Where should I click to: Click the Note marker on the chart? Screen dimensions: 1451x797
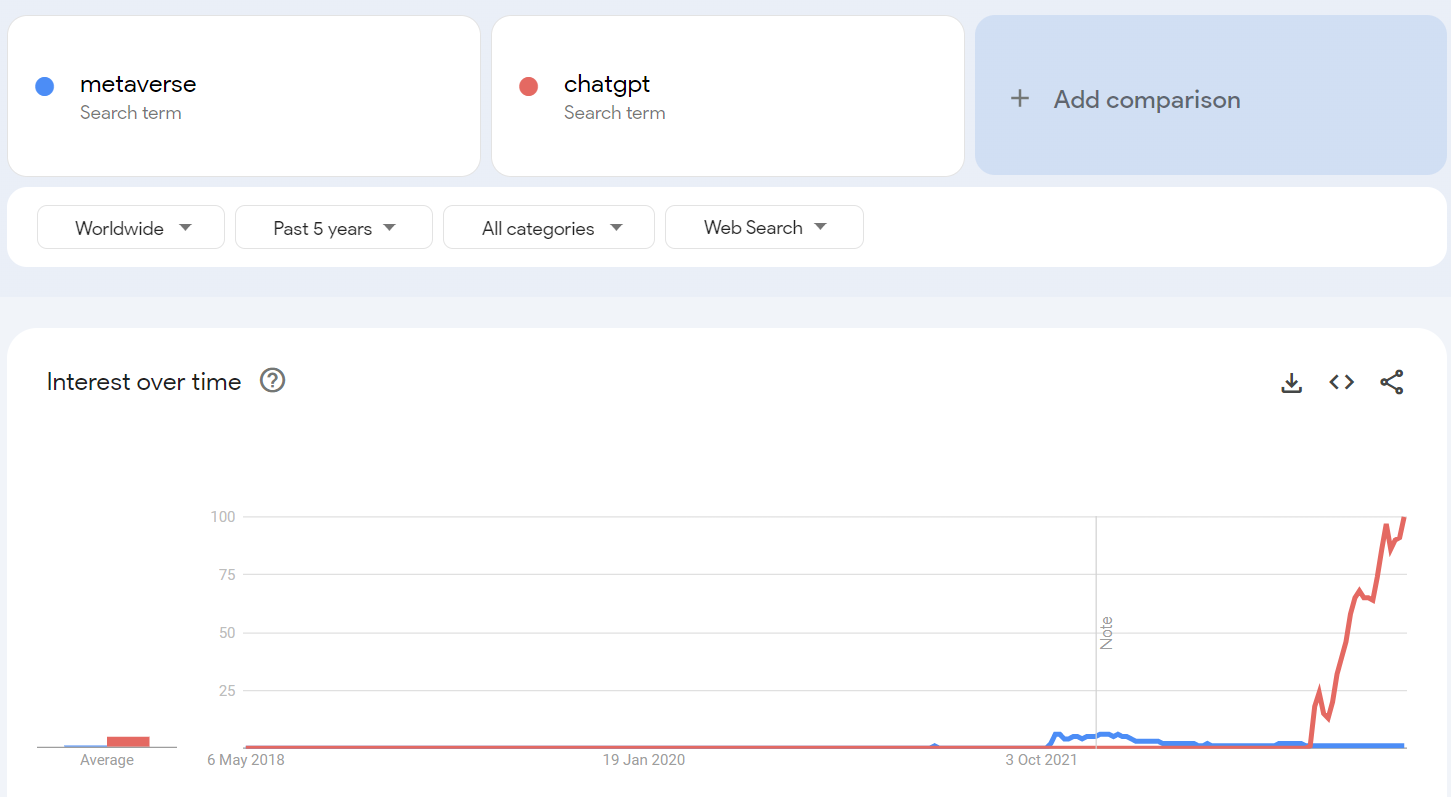pyautogui.click(x=1106, y=633)
